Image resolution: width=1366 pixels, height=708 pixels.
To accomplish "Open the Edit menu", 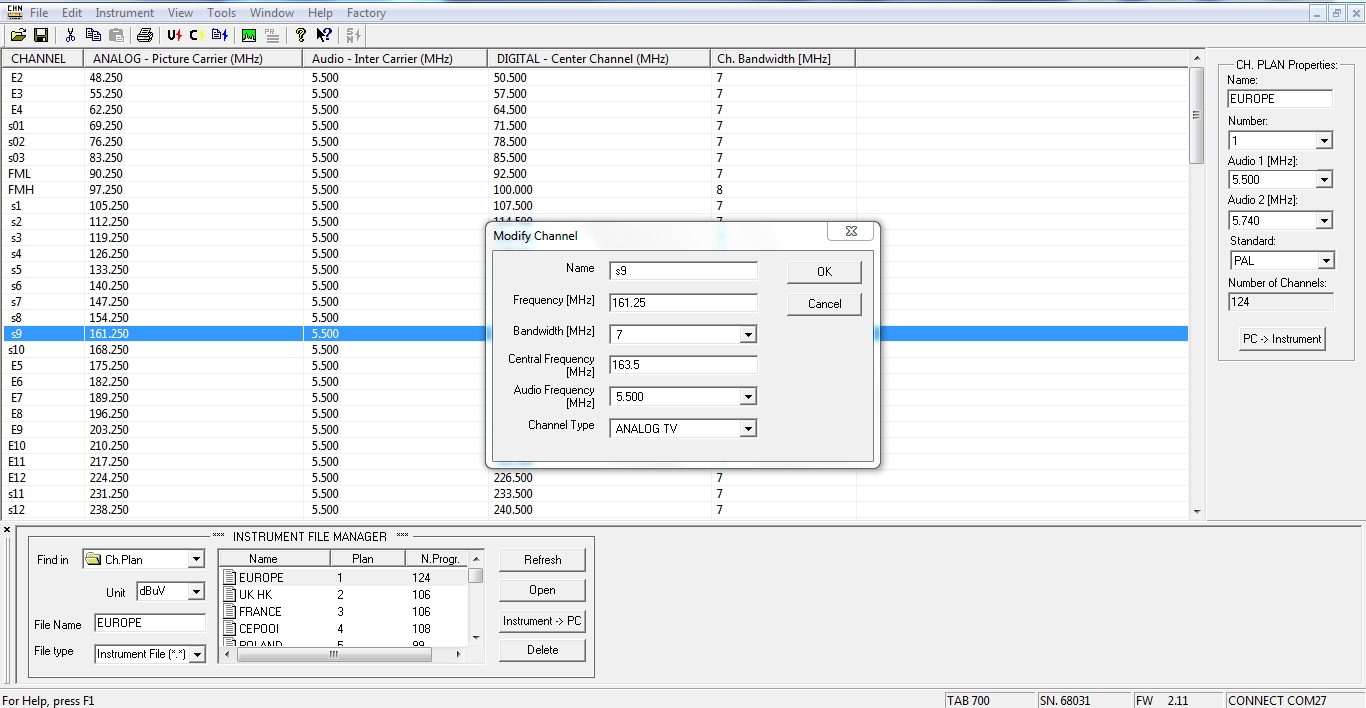I will [72, 13].
